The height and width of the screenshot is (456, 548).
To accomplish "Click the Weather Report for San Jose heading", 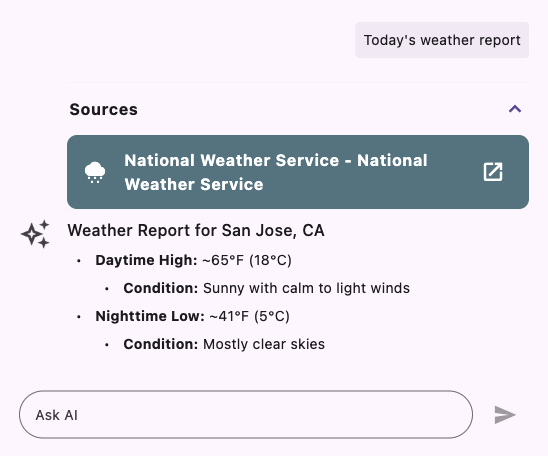I will pos(196,231).
